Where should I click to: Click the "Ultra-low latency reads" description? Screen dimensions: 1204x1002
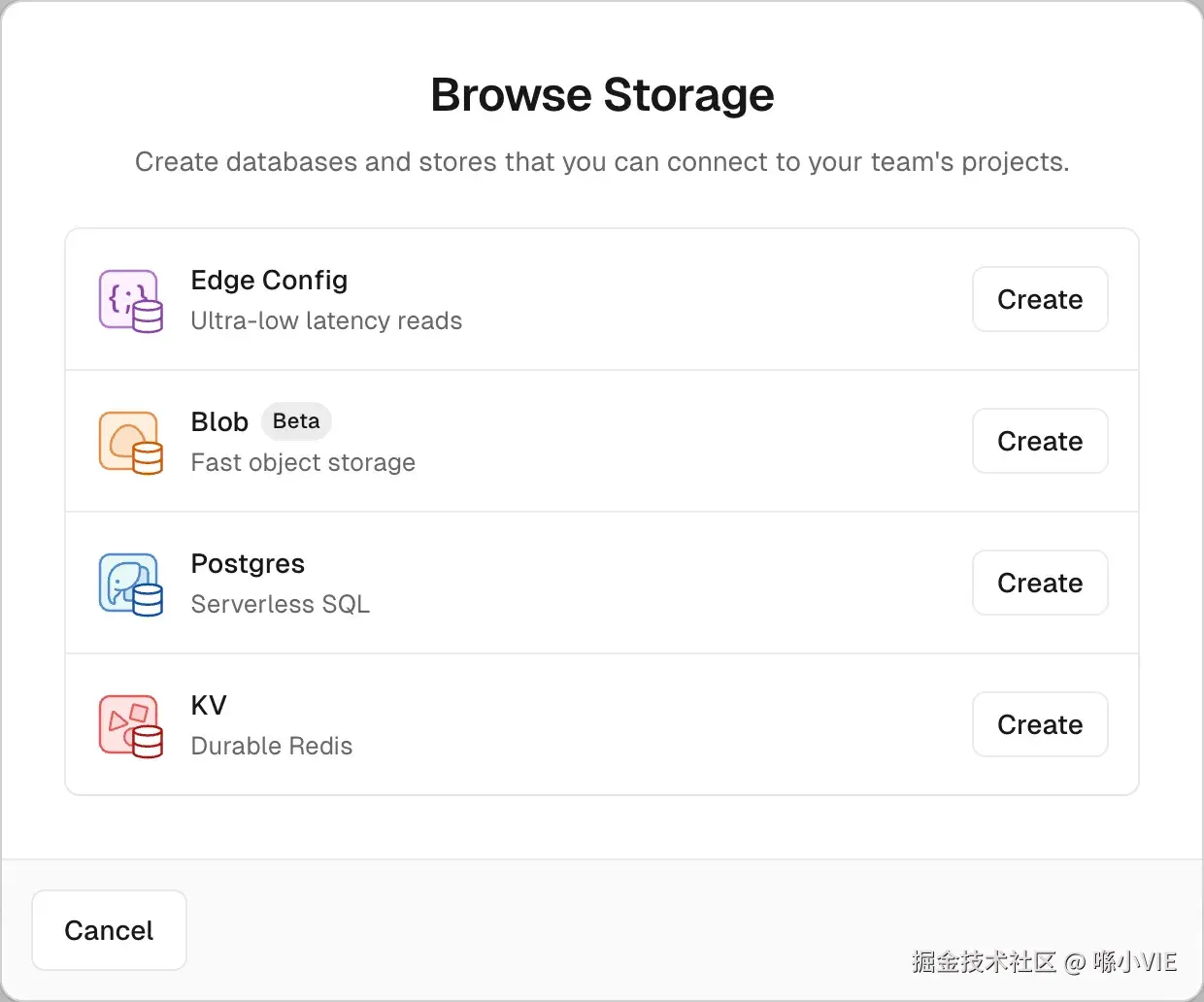pos(326,321)
